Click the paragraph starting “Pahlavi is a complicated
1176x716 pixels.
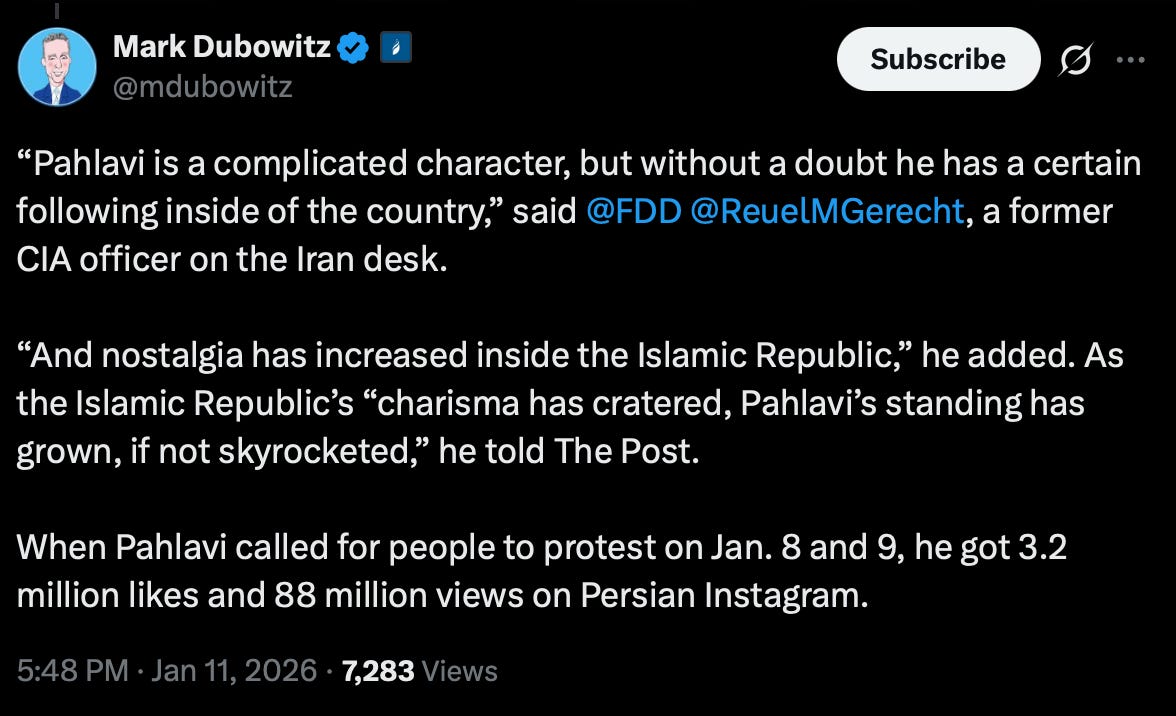click(579, 211)
